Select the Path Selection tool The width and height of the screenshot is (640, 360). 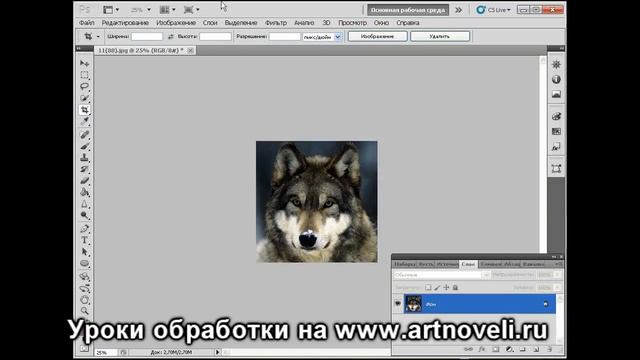click(84, 252)
